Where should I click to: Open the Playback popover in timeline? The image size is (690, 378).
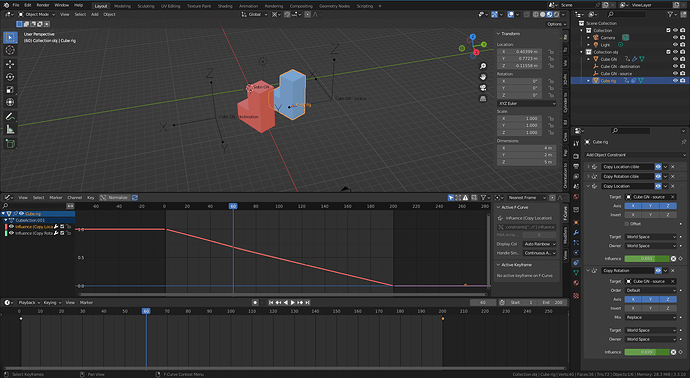tap(28, 302)
